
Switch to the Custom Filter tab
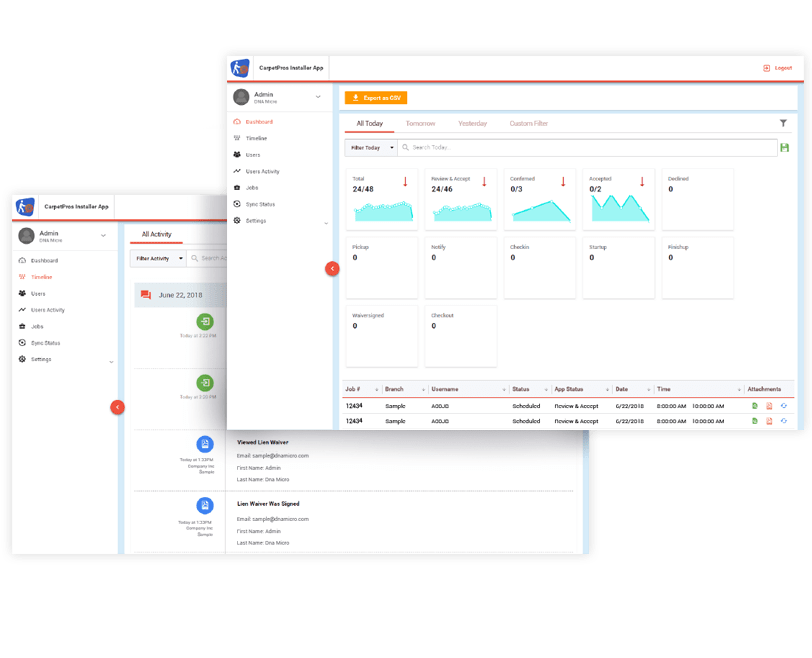pyautogui.click(x=528, y=123)
